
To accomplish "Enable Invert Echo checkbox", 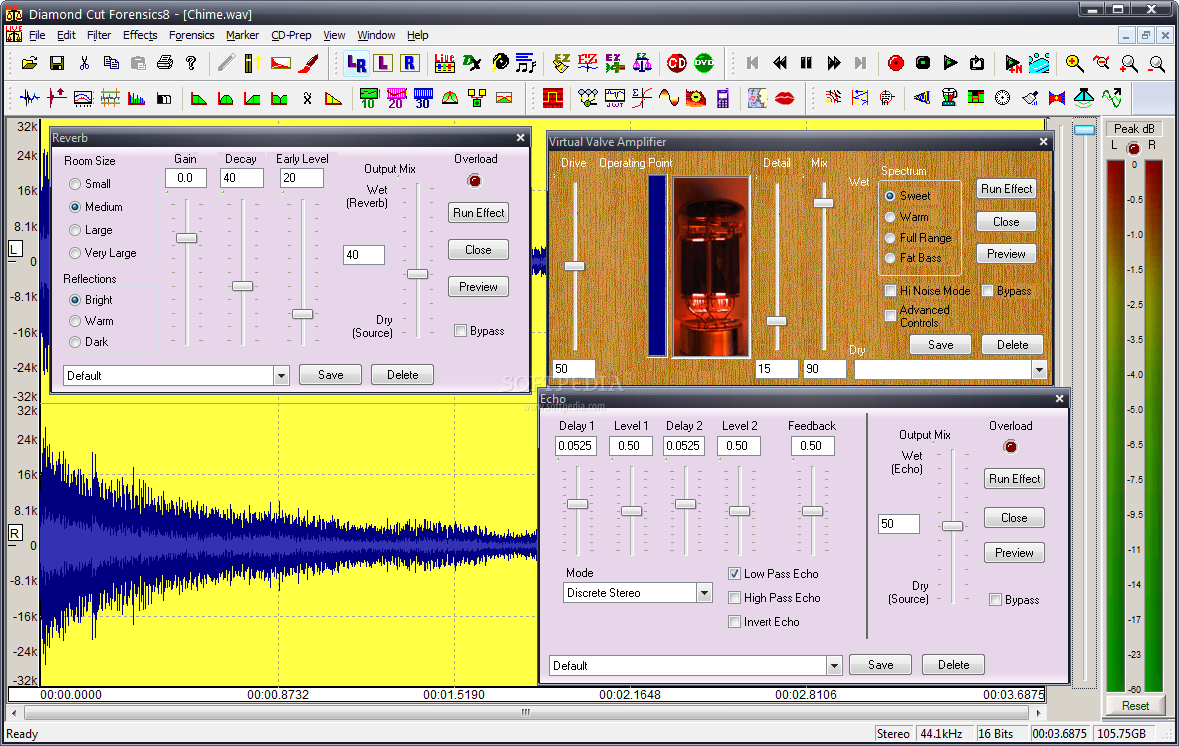I will point(735,622).
